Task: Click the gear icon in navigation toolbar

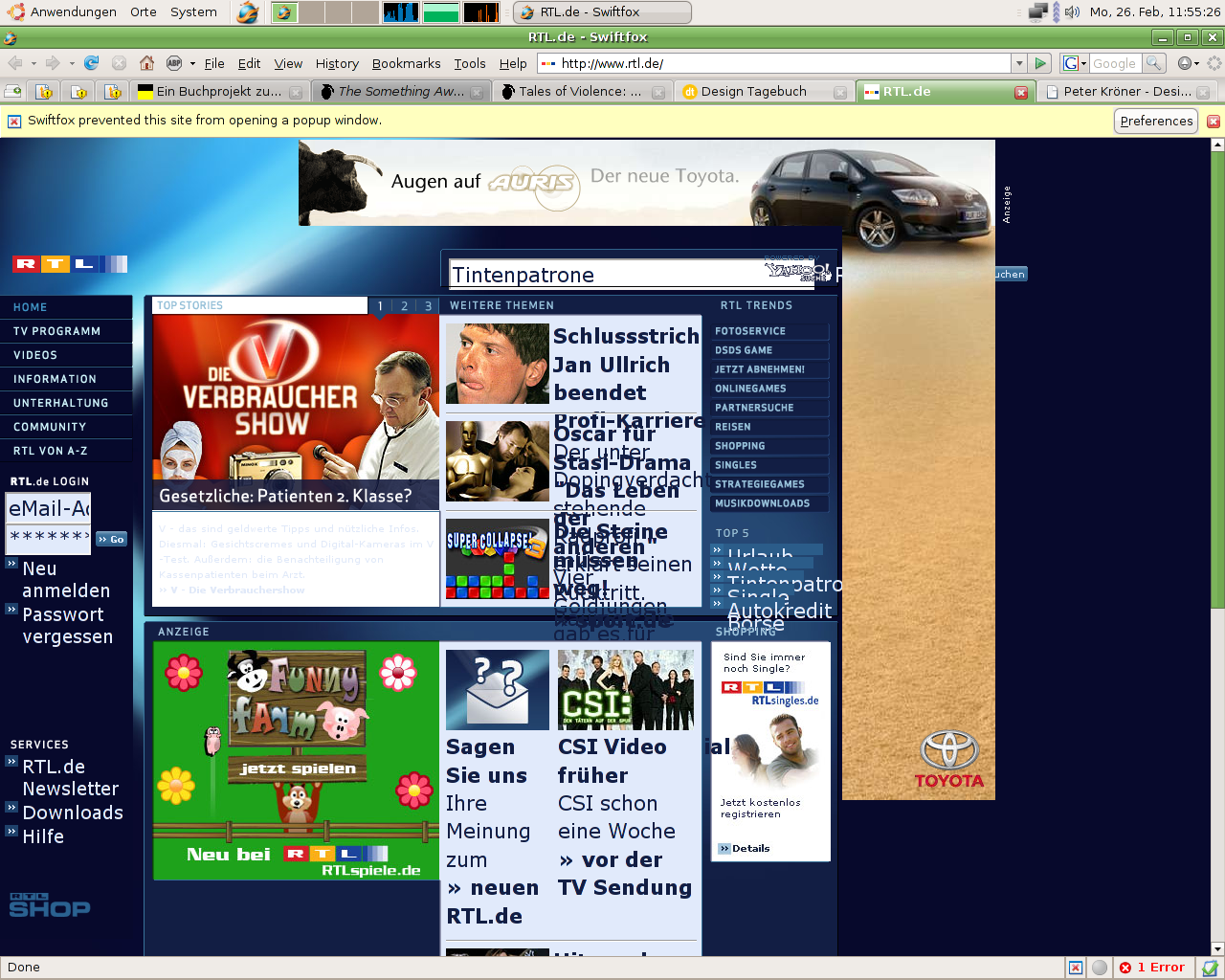Action: point(1185,63)
